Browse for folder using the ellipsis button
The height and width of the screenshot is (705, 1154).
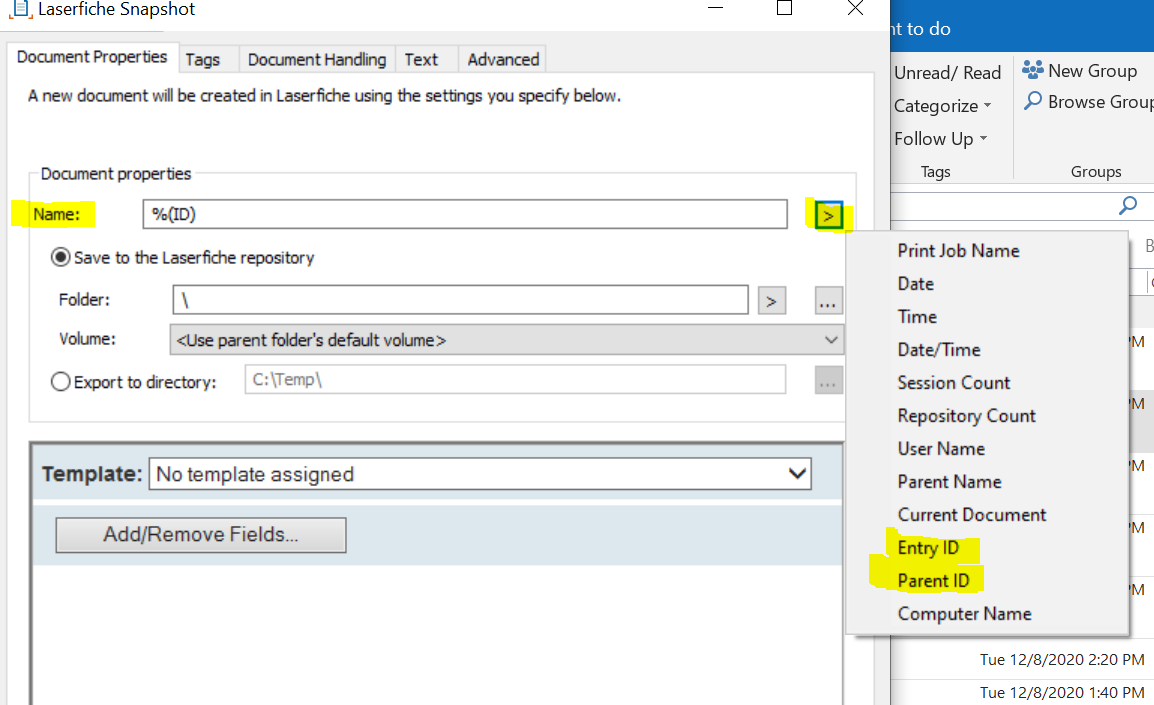click(829, 300)
